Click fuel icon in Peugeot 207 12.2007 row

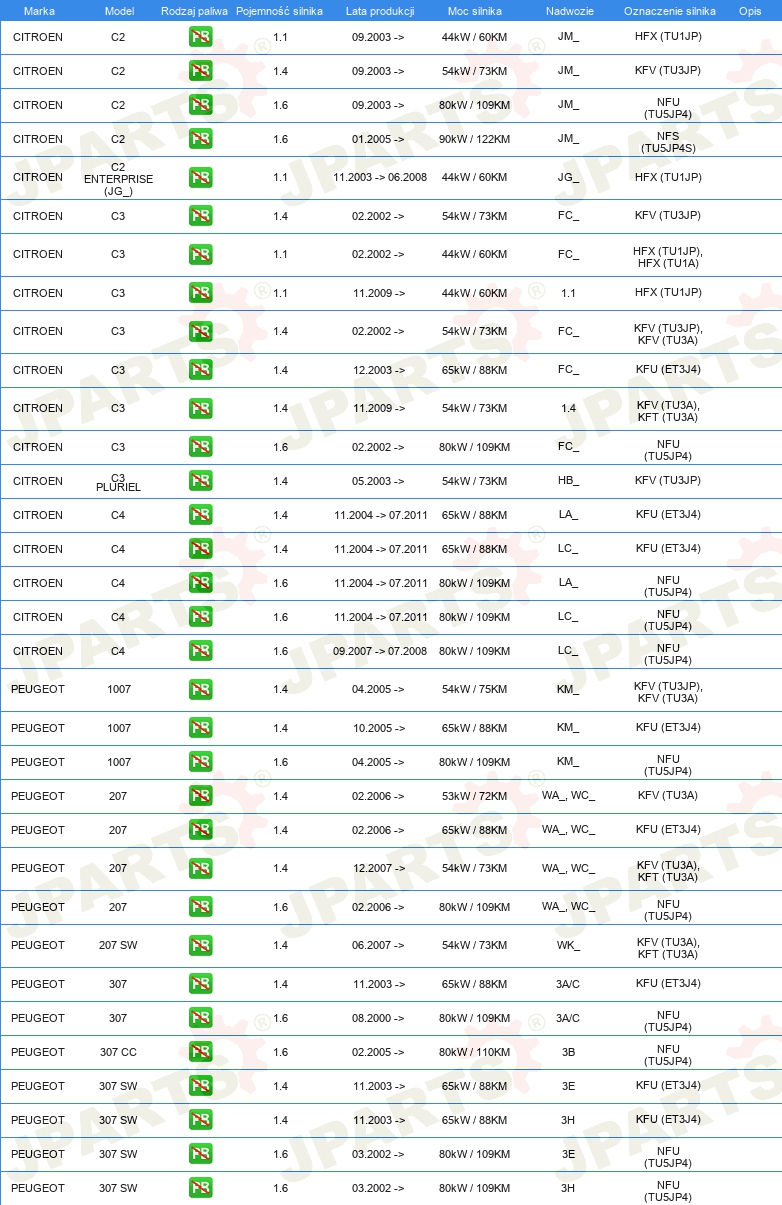[200, 868]
